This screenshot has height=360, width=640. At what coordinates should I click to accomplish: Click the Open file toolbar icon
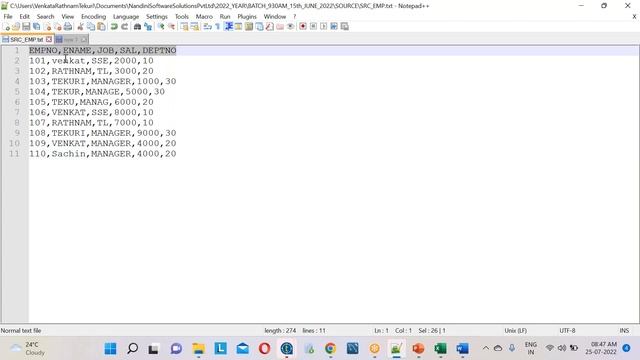click(x=16, y=27)
